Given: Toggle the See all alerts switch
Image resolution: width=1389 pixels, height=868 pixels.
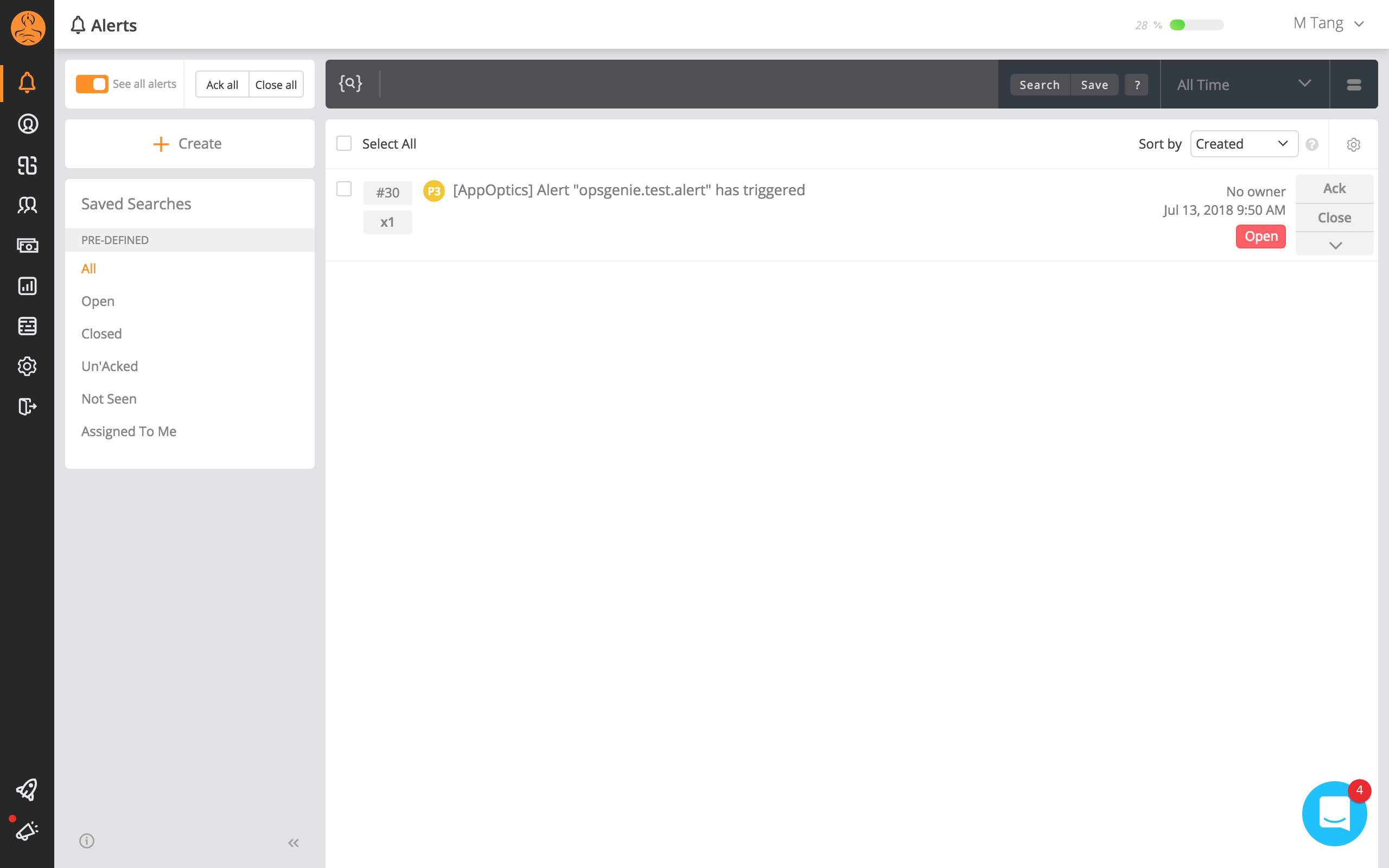Looking at the screenshot, I should [92, 84].
